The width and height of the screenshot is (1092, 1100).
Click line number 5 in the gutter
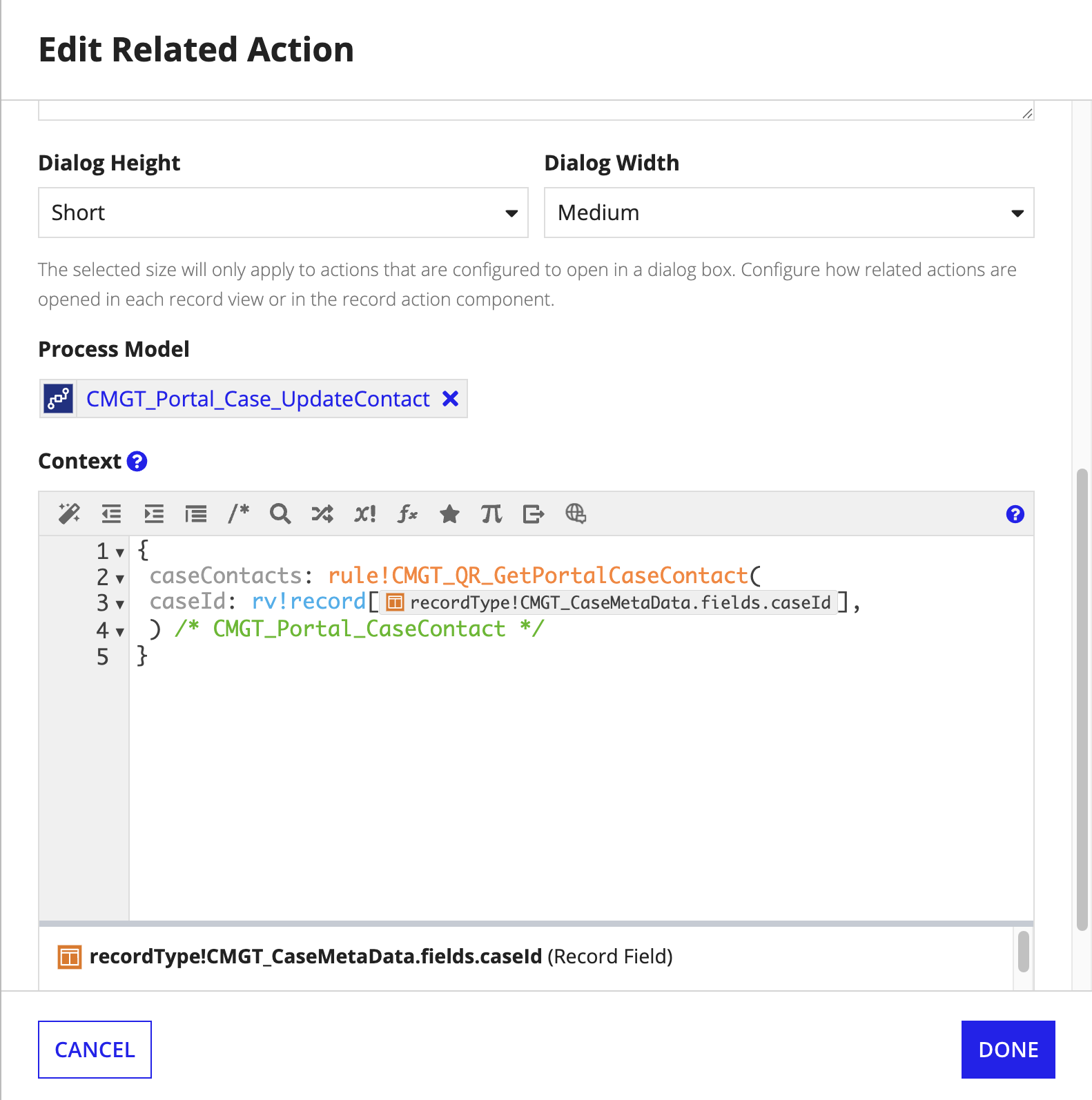pyautogui.click(x=102, y=657)
